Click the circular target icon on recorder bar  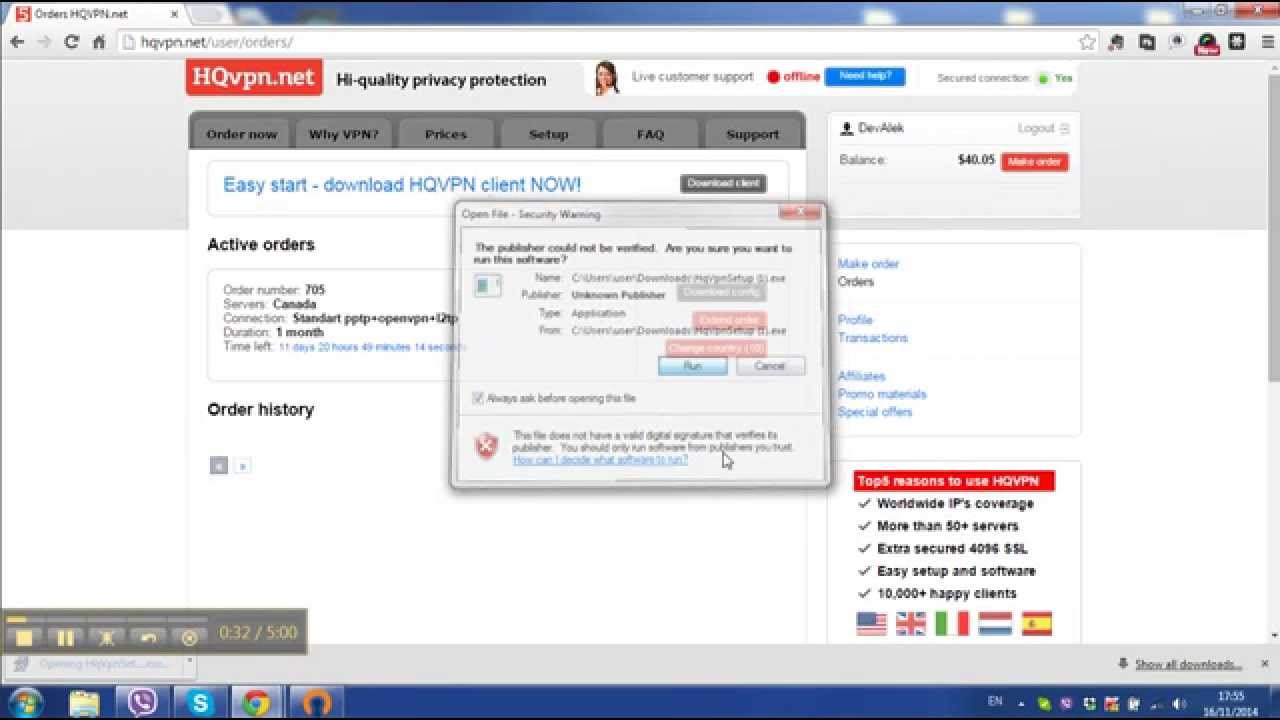pos(189,638)
